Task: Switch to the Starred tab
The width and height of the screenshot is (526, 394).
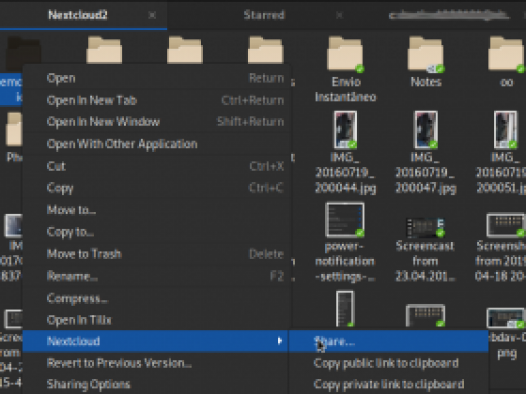Action: [264, 15]
